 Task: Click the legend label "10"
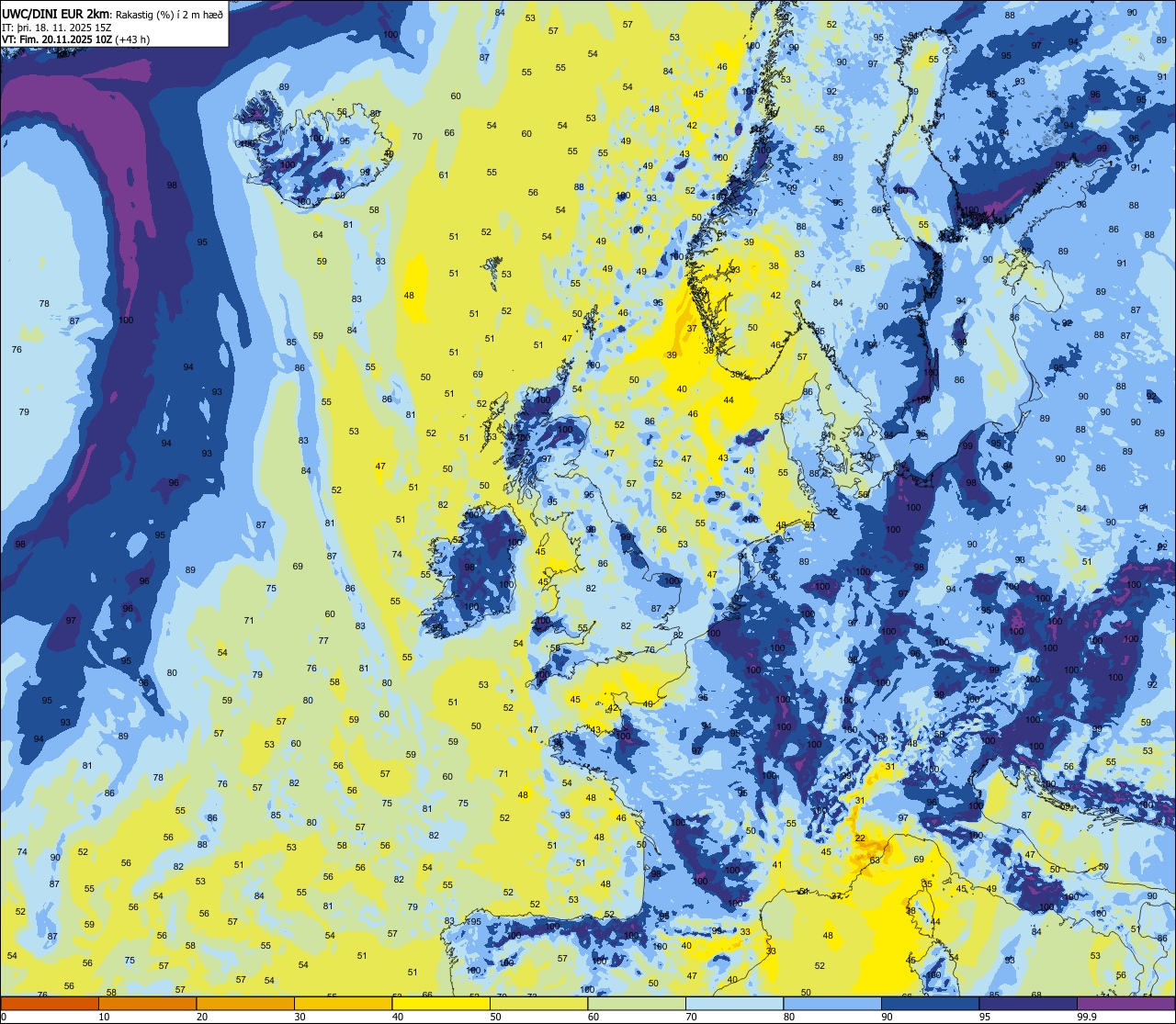104,1017
